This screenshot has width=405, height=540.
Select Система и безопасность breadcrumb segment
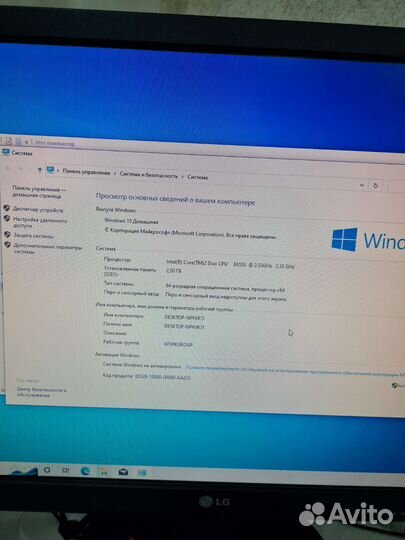point(149,175)
